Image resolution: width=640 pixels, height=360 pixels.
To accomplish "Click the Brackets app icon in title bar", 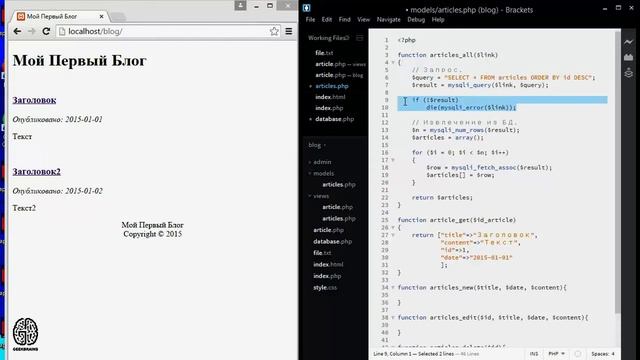I will coord(307,7).
